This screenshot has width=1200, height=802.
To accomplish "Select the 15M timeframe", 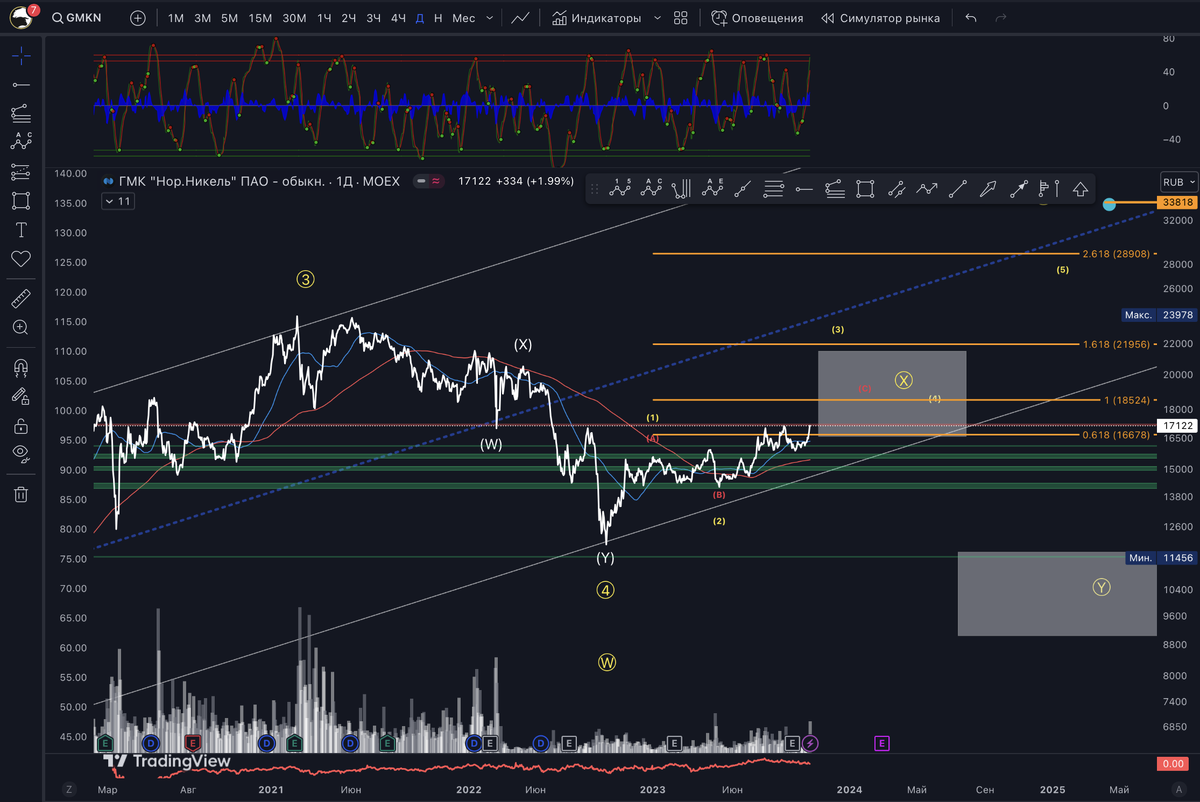I will coord(260,18).
